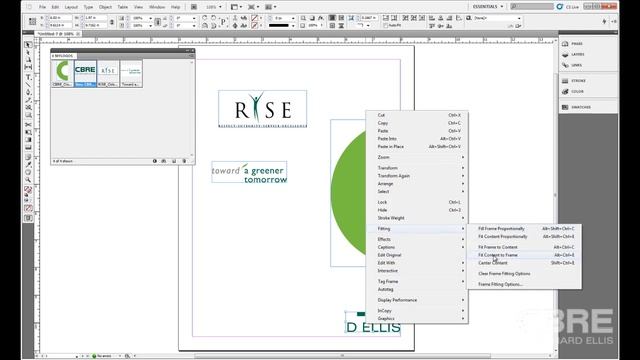Image resolution: width=640 pixels, height=360 pixels.
Task: Select the Hand tool
Action: tap(28, 172)
